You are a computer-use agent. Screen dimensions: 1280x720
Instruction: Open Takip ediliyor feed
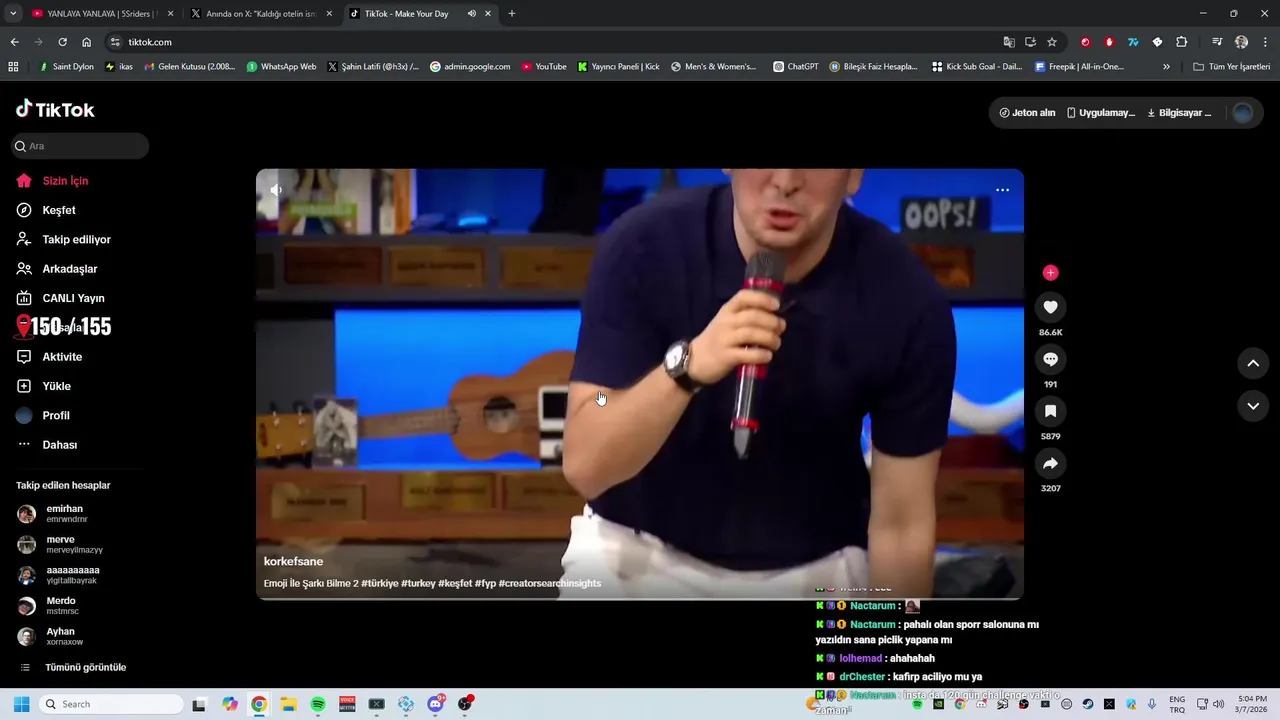coord(76,240)
